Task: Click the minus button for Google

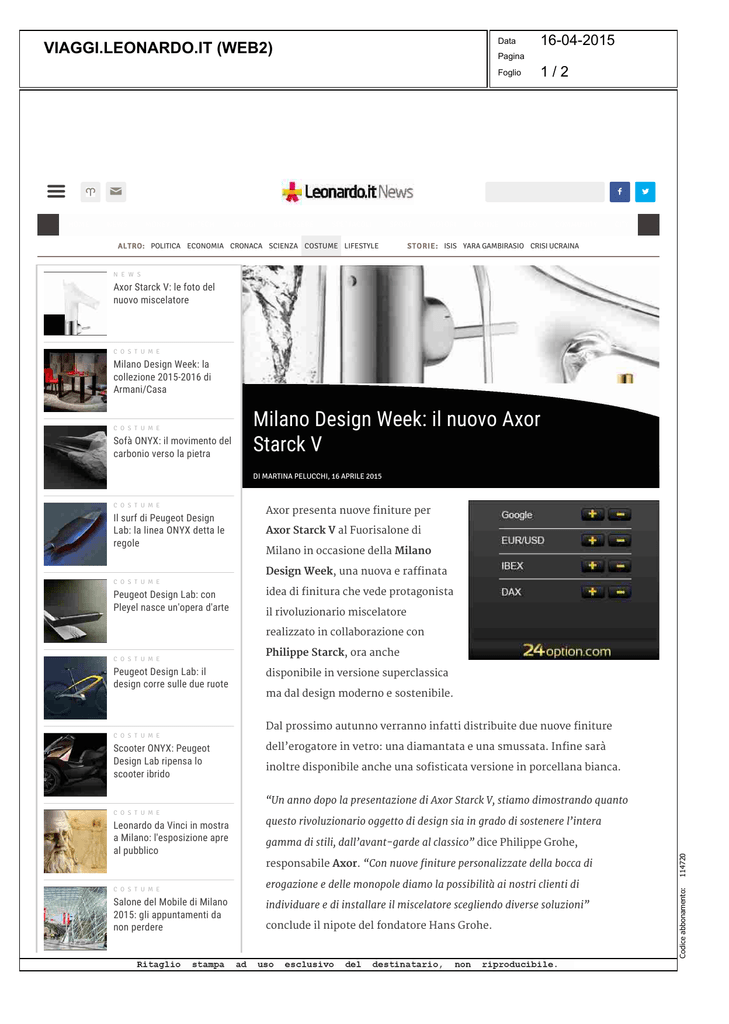Action: (619, 515)
